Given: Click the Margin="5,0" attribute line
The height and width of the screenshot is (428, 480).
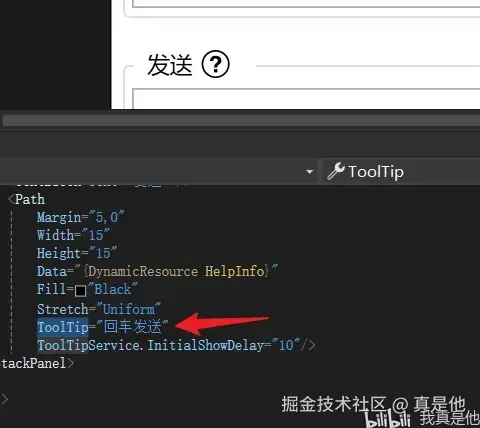Looking at the screenshot, I should pyautogui.click(x=80, y=217).
